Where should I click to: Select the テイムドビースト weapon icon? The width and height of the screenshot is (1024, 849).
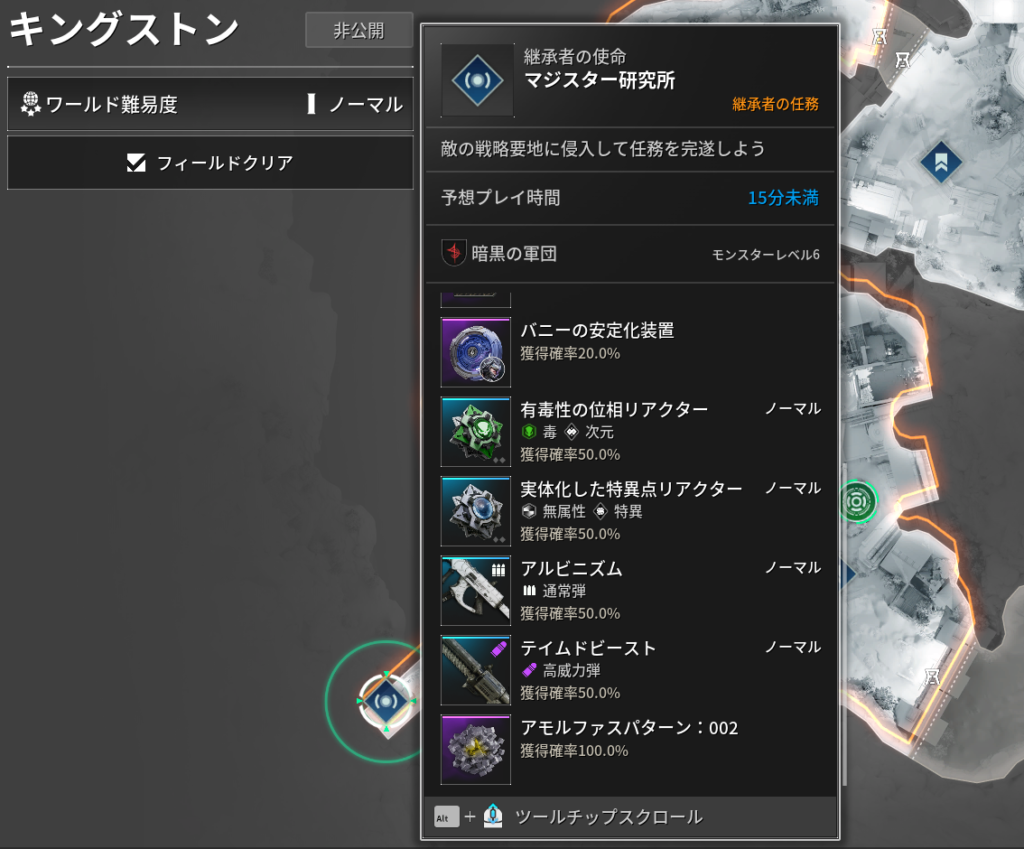475,671
